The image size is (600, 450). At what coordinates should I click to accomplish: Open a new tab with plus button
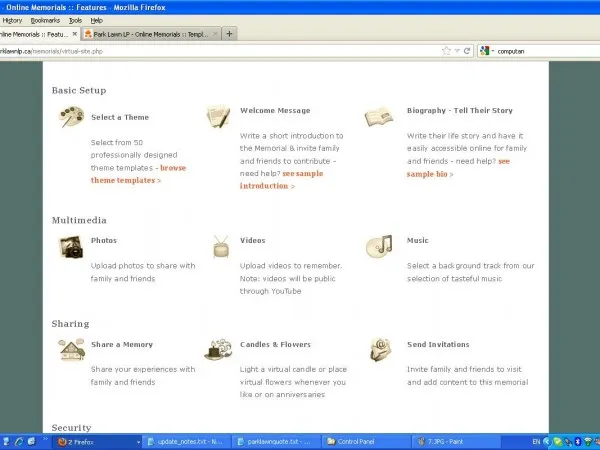click(230, 34)
